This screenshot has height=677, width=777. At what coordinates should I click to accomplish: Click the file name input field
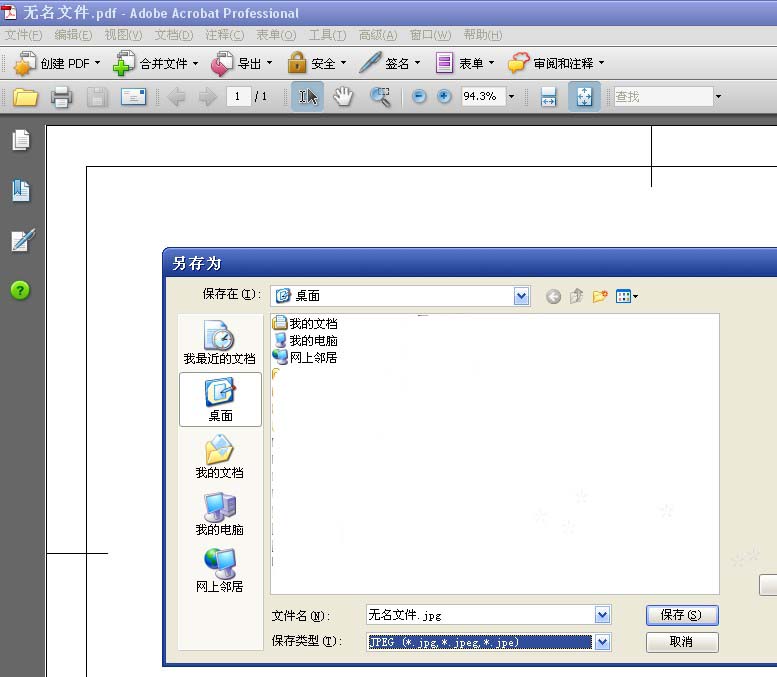(481, 615)
